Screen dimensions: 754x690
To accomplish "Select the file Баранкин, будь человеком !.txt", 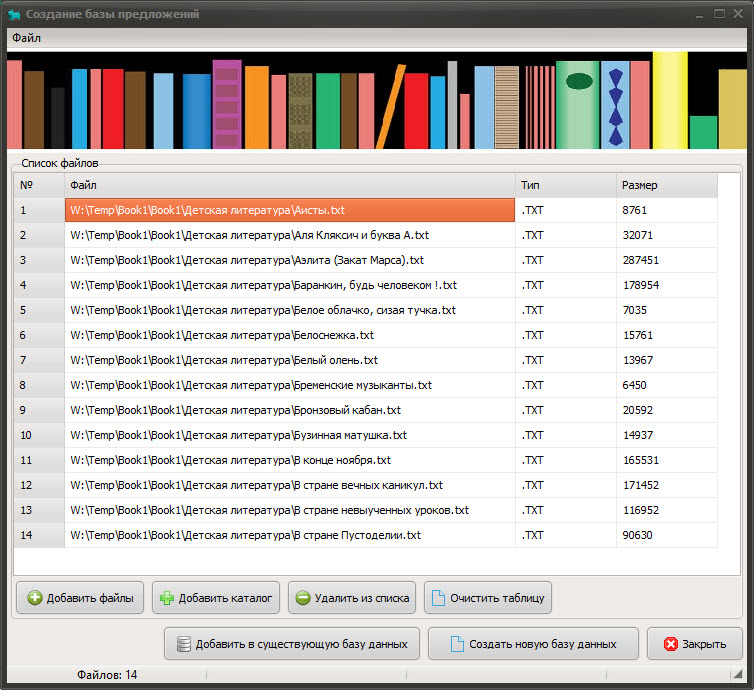I will pos(290,285).
